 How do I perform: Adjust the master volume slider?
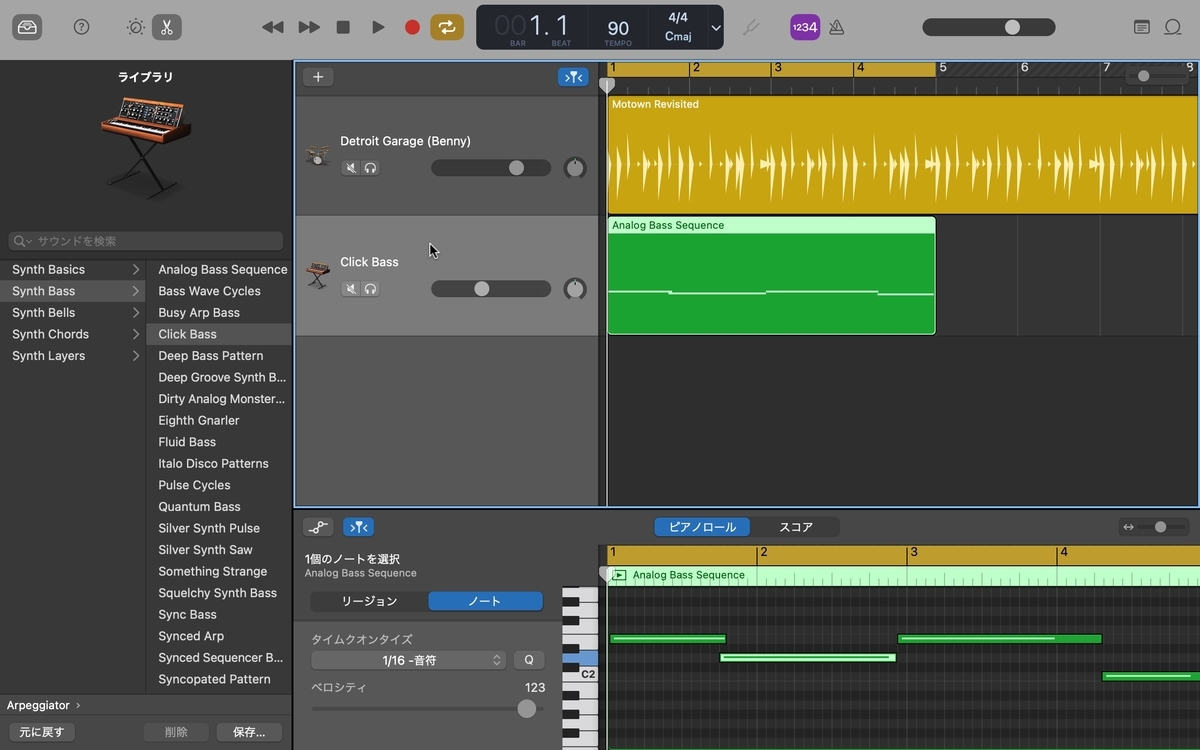[988, 27]
